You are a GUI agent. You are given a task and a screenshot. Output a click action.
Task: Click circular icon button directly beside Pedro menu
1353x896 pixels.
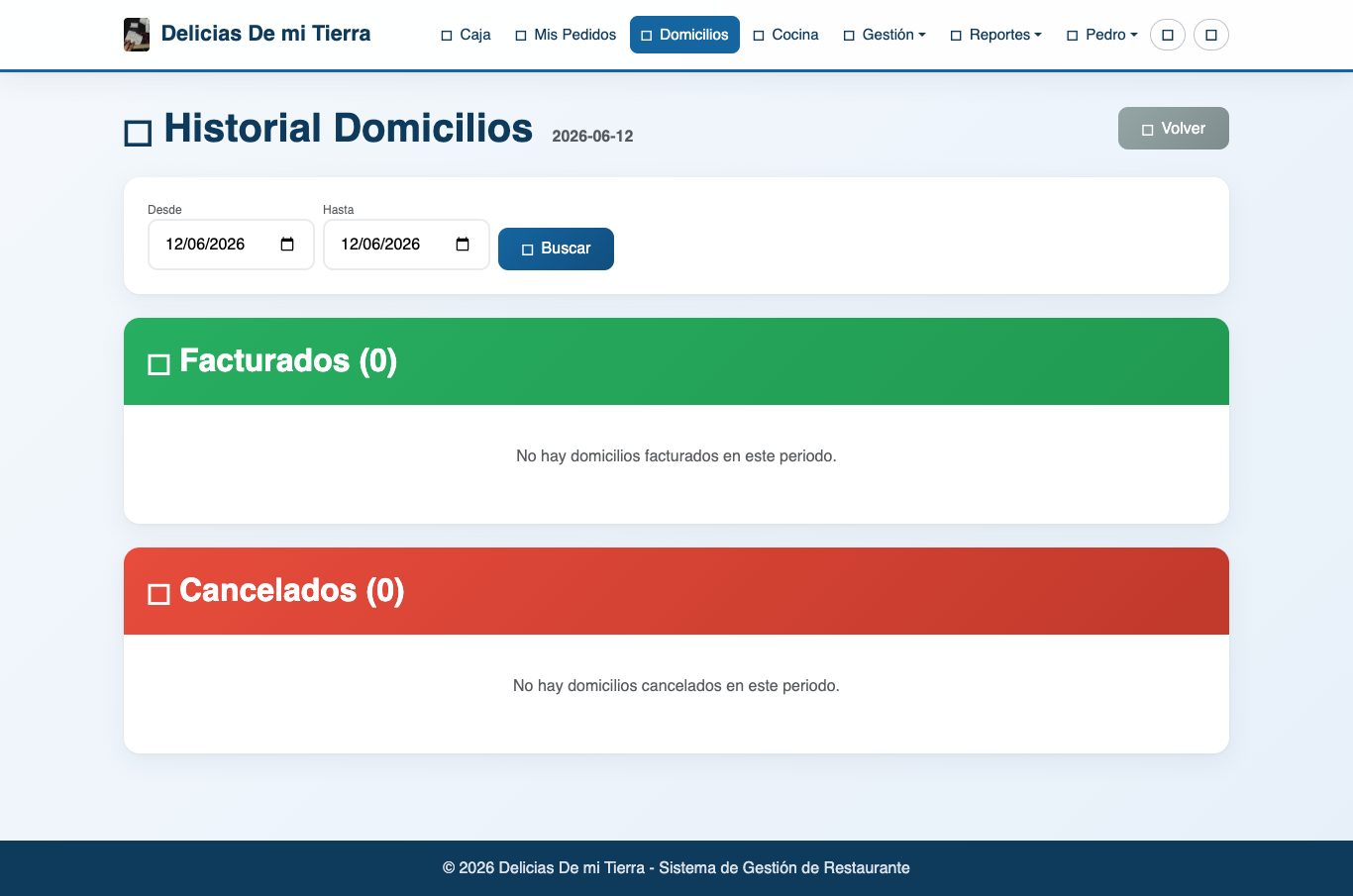[x=1168, y=35]
